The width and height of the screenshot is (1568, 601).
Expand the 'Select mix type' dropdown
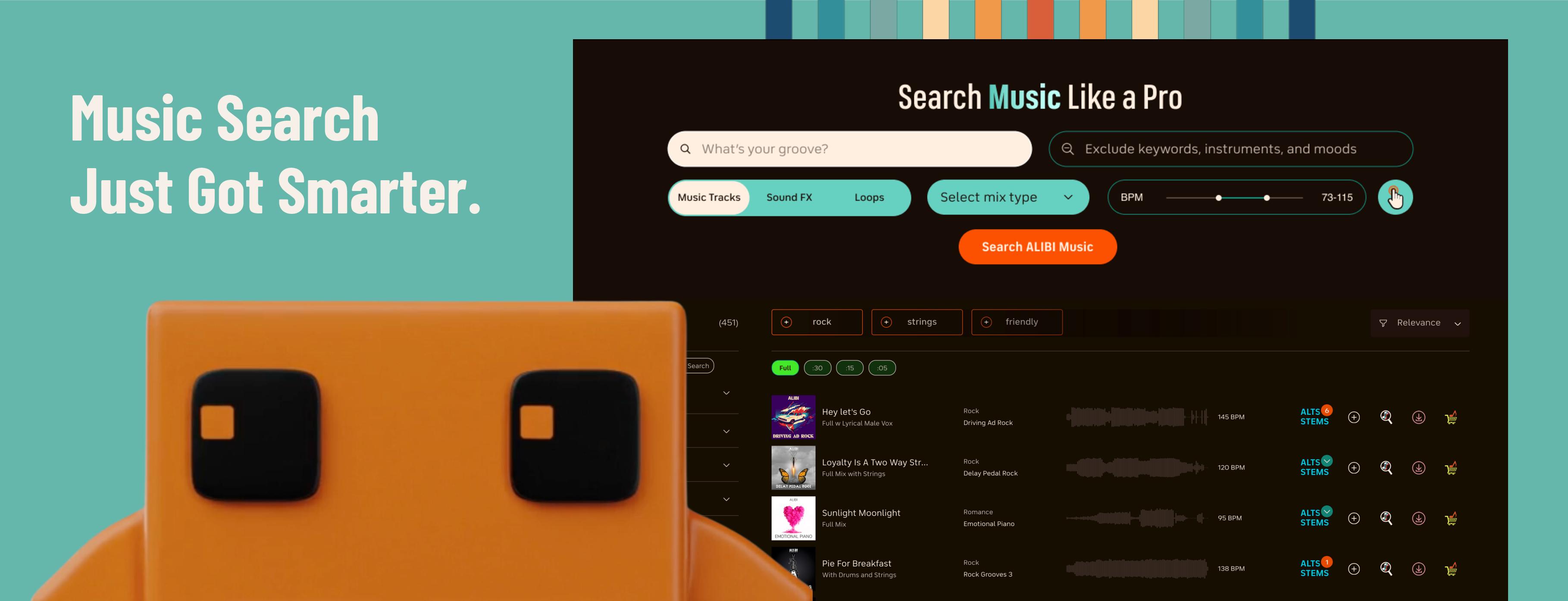coord(1004,197)
